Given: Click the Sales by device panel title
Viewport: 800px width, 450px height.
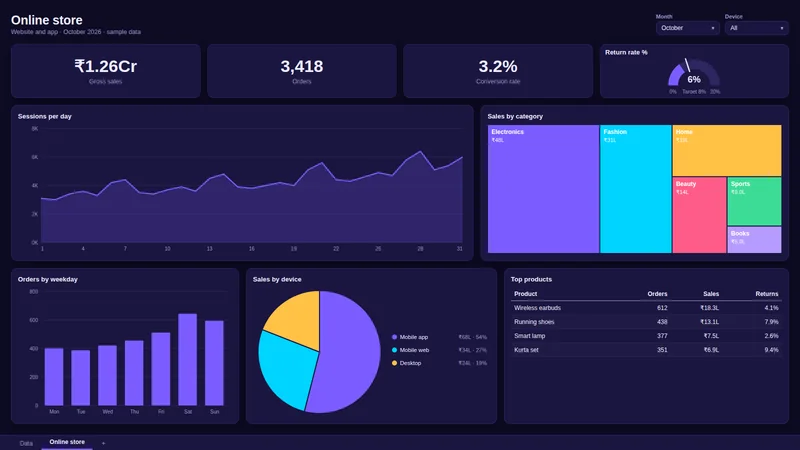Looking at the screenshot, I should 277,280.
